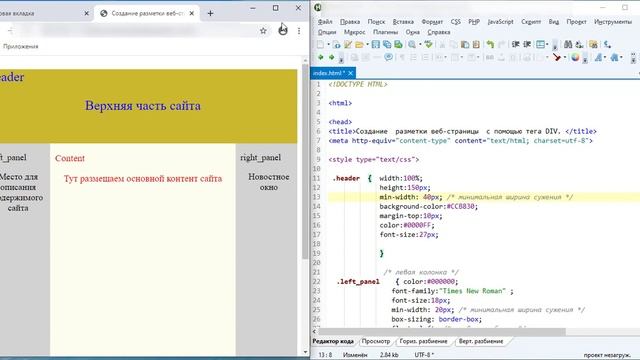Click on line 13 min-width code
This screenshot has width=640, height=360.
tap(411, 197)
